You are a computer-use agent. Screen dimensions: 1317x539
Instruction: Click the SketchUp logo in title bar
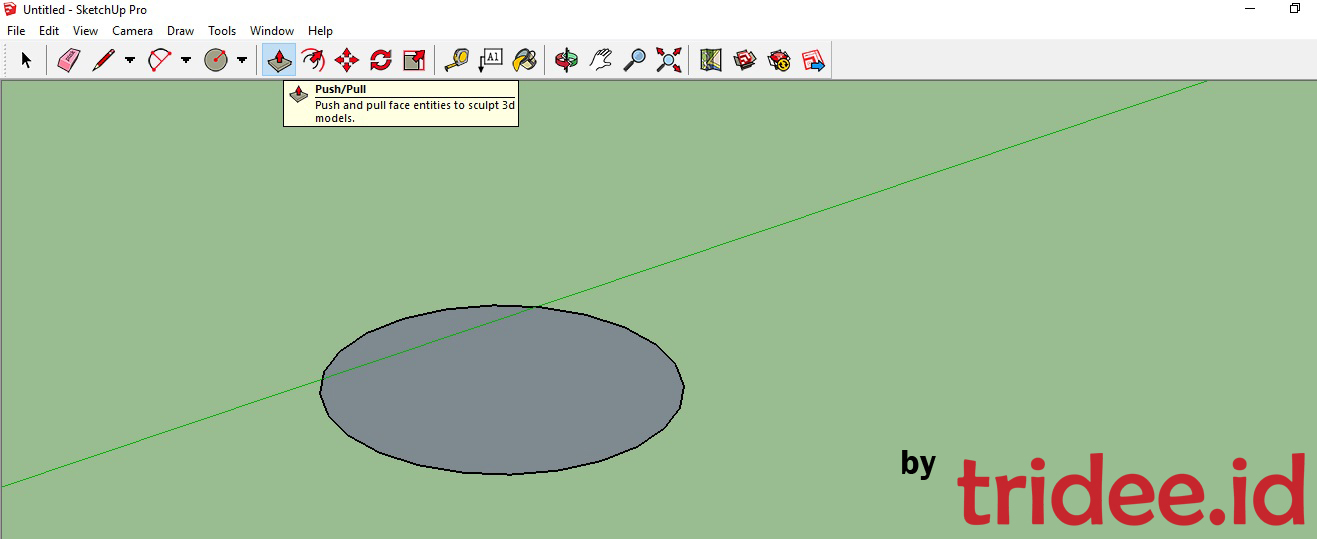click(x=10, y=9)
